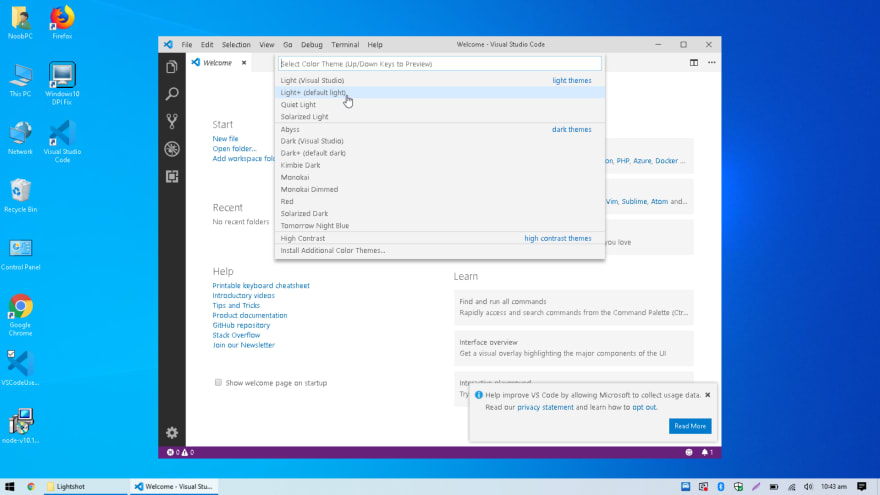Click the privacy statement link

[545, 407]
